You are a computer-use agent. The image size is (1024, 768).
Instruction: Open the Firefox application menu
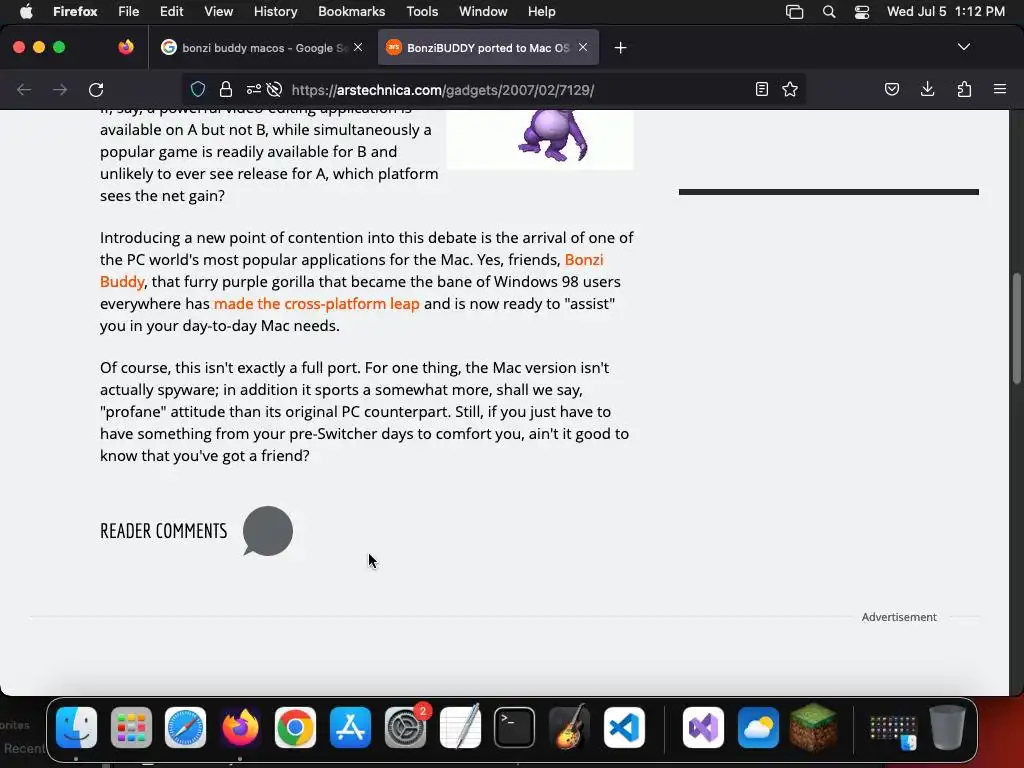pos(1000,89)
